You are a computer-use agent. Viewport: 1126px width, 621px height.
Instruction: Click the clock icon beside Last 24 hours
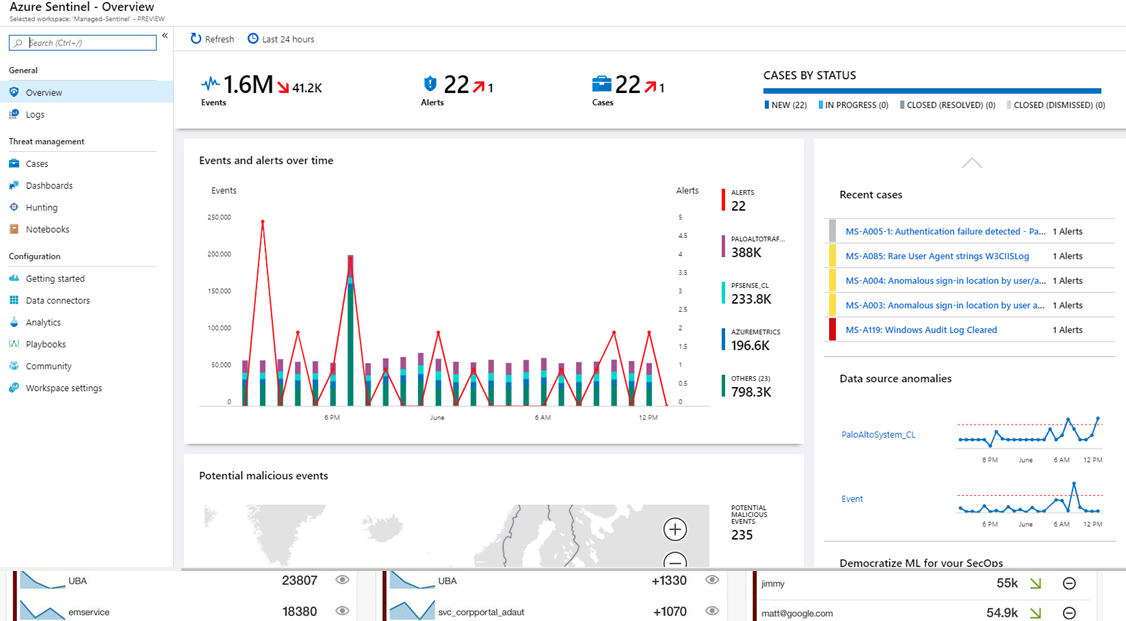tap(253, 39)
